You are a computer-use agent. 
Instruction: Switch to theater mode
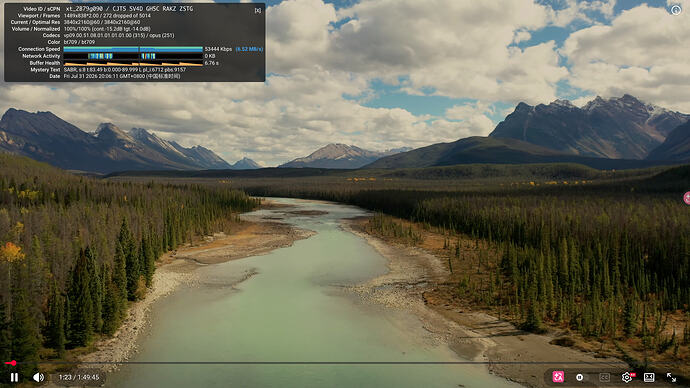coord(649,377)
